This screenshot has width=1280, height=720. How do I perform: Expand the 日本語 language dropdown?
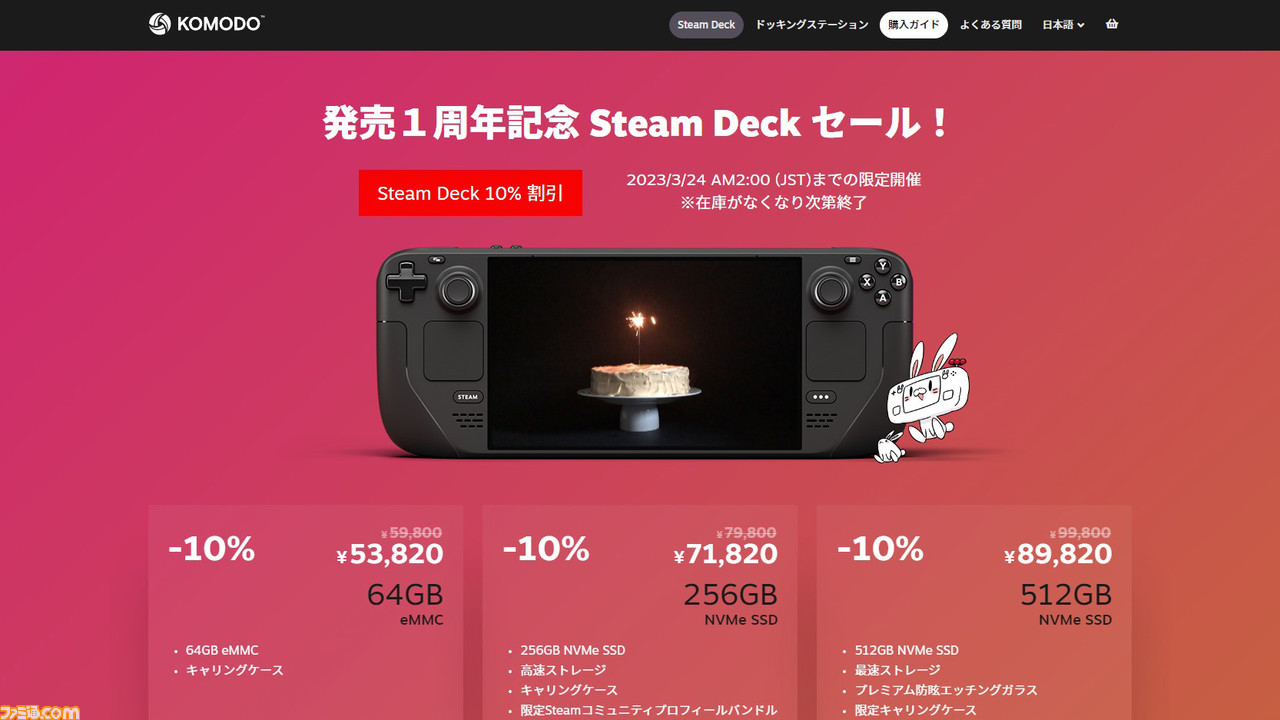pos(1063,25)
